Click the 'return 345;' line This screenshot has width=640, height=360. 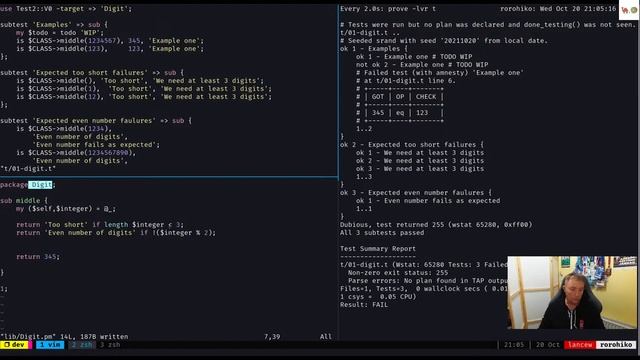[38, 257]
